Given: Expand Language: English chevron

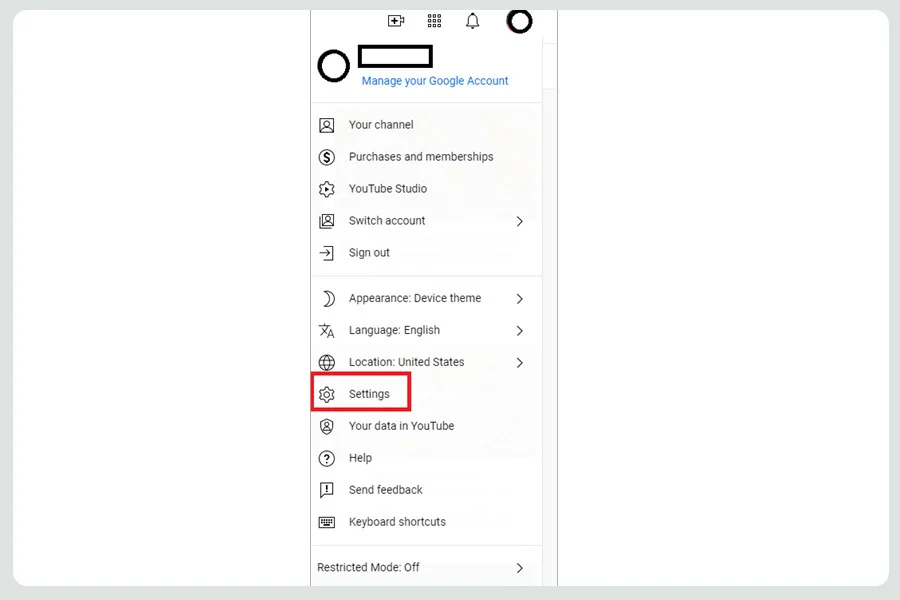Looking at the screenshot, I should (x=519, y=331).
